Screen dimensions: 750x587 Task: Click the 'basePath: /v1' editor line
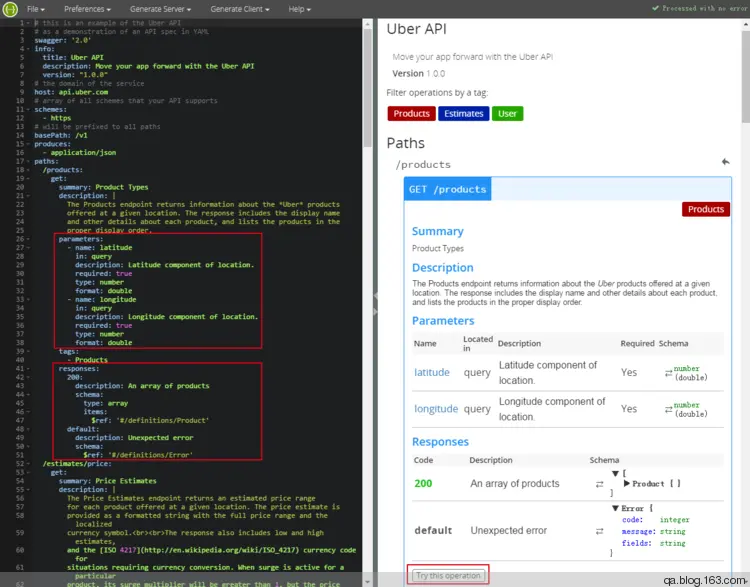pyautogui.click(x=61, y=135)
